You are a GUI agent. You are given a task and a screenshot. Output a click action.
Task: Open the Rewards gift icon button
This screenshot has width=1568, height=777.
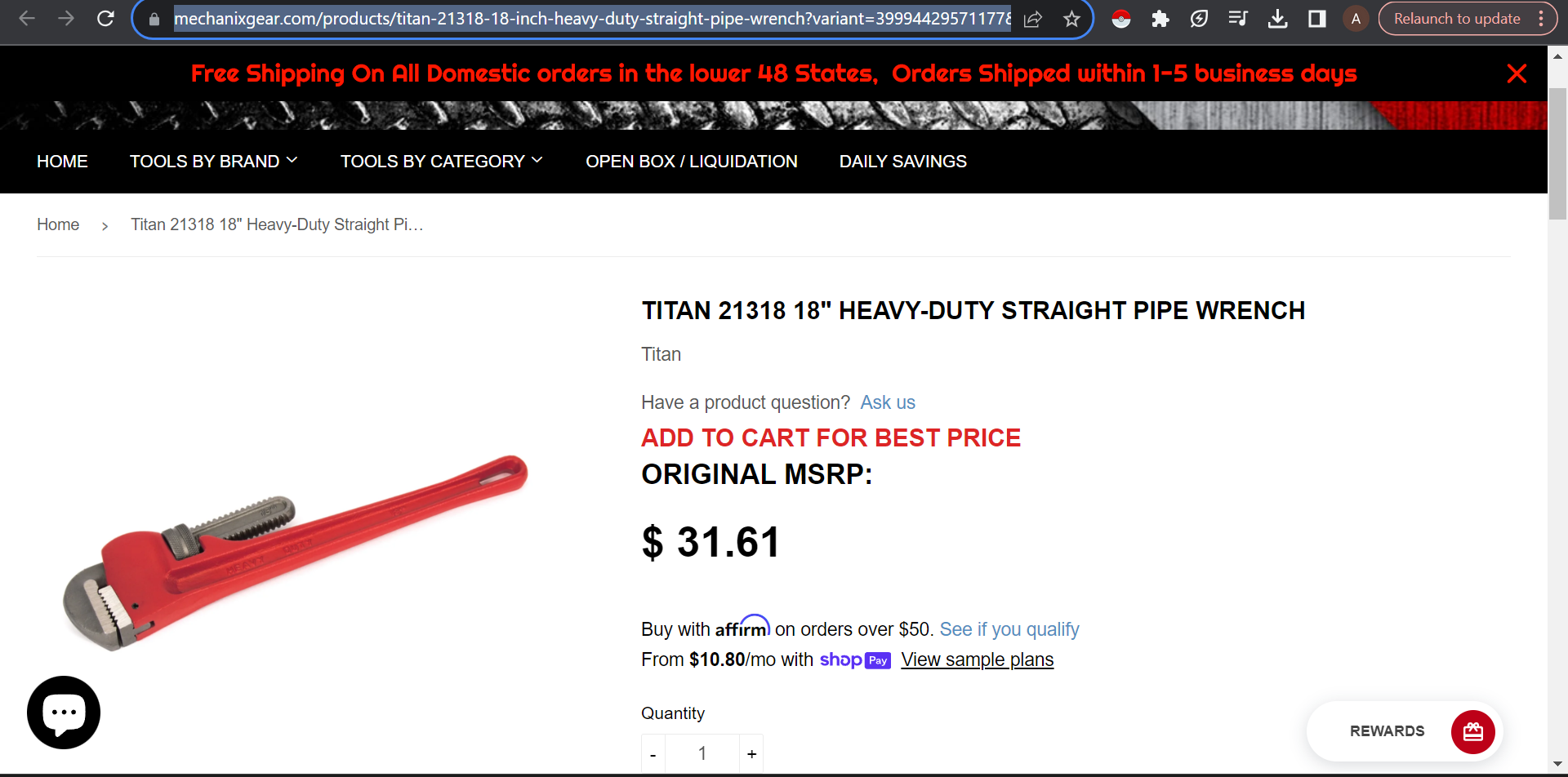click(x=1472, y=731)
